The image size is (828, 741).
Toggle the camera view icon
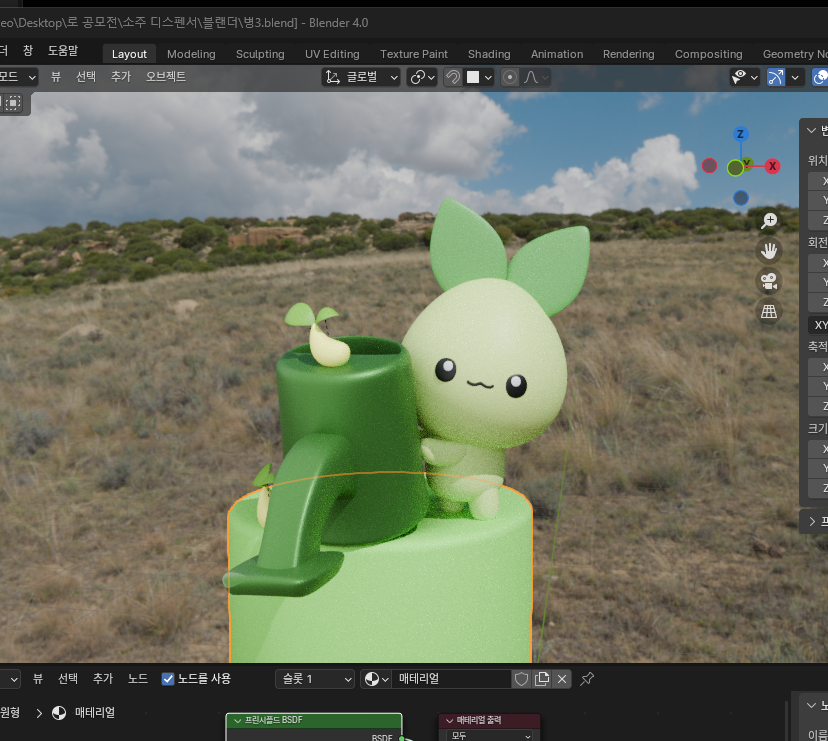tap(769, 281)
